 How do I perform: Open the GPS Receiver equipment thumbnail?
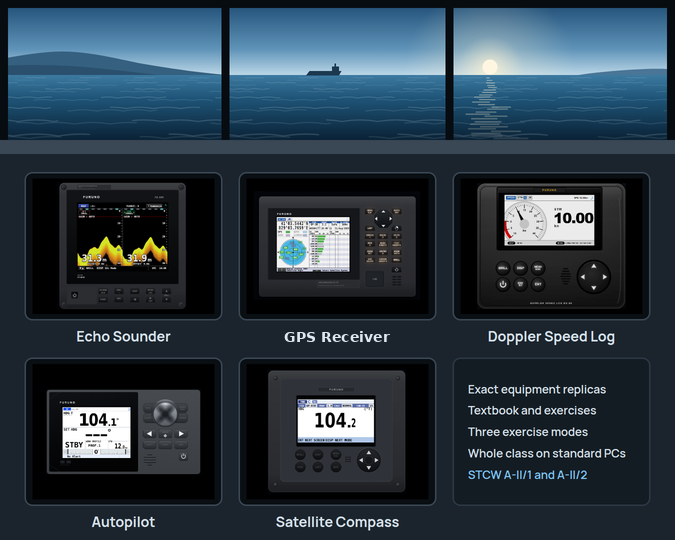(x=337, y=246)
